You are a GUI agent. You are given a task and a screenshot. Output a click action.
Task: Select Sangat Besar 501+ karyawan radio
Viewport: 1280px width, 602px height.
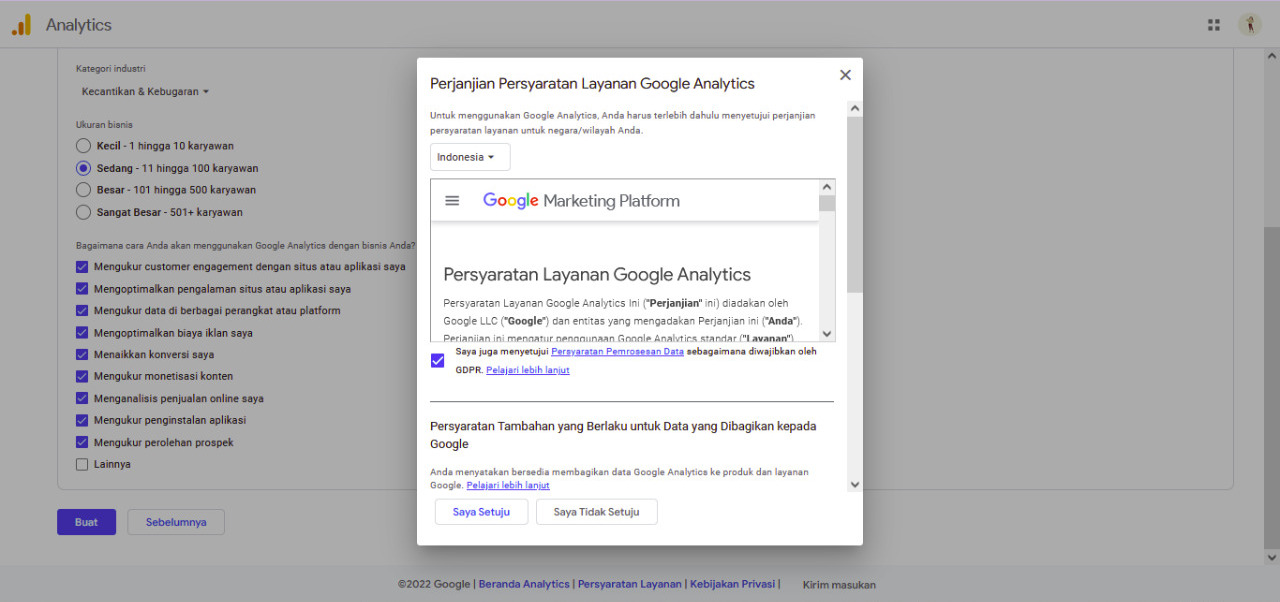[x=84, y=212]
